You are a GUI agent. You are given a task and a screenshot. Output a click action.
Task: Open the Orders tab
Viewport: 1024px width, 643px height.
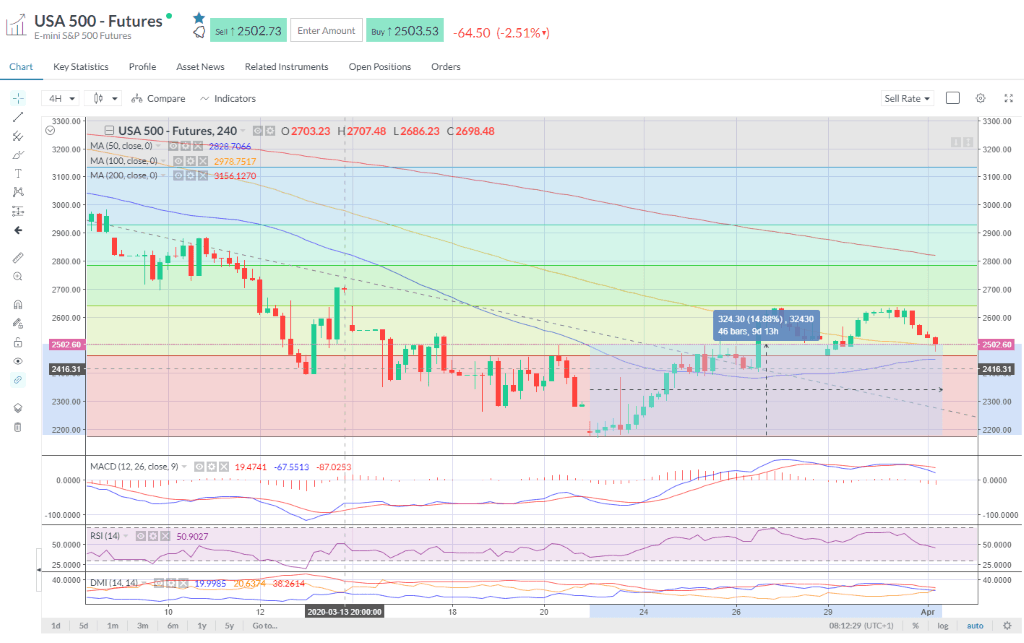coord(446,67)
